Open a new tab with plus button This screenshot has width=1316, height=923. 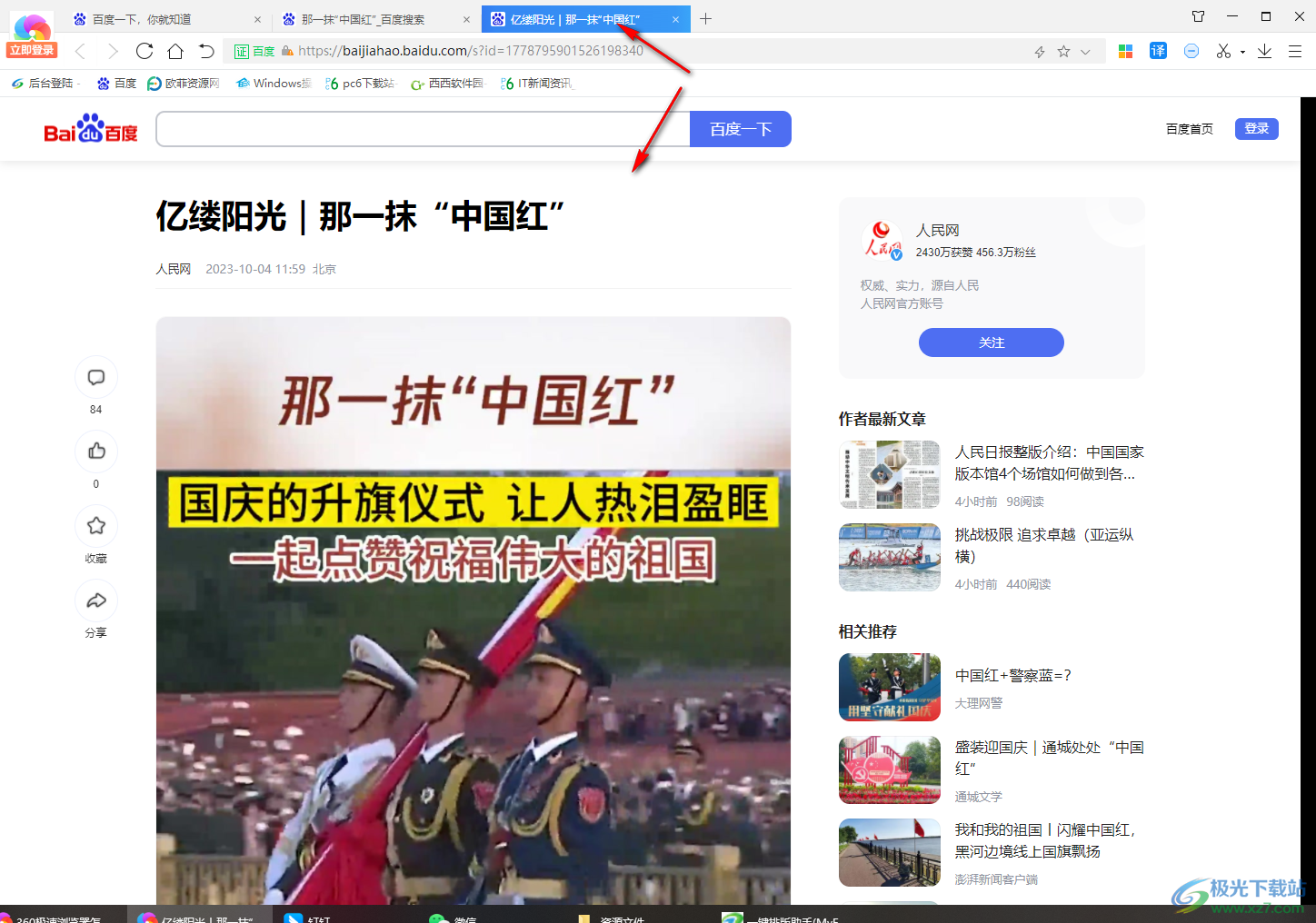[705, 18]
